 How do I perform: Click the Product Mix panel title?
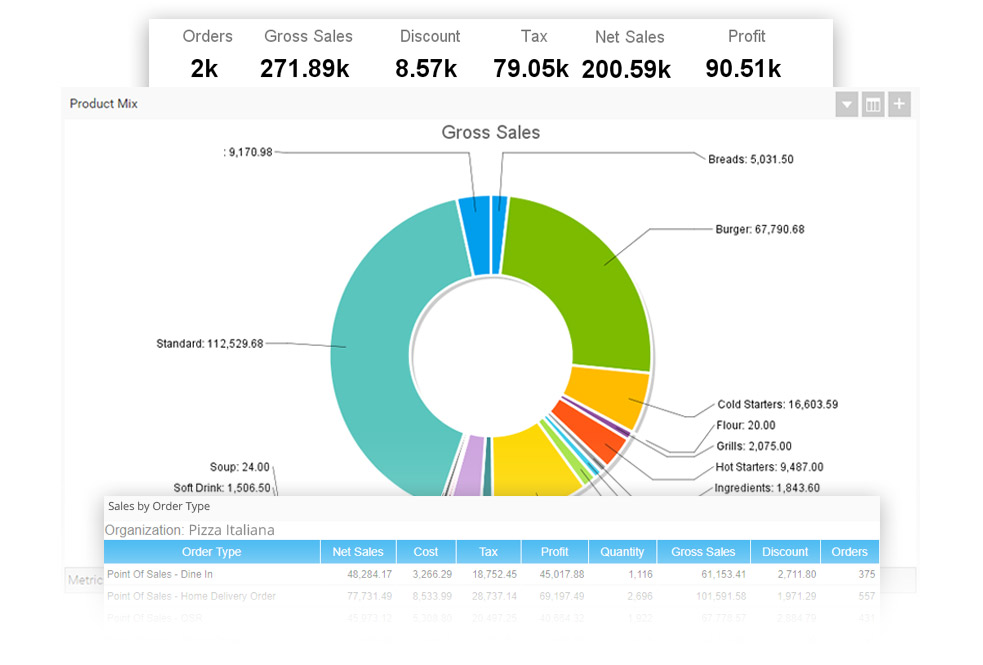tap(103, 103)
